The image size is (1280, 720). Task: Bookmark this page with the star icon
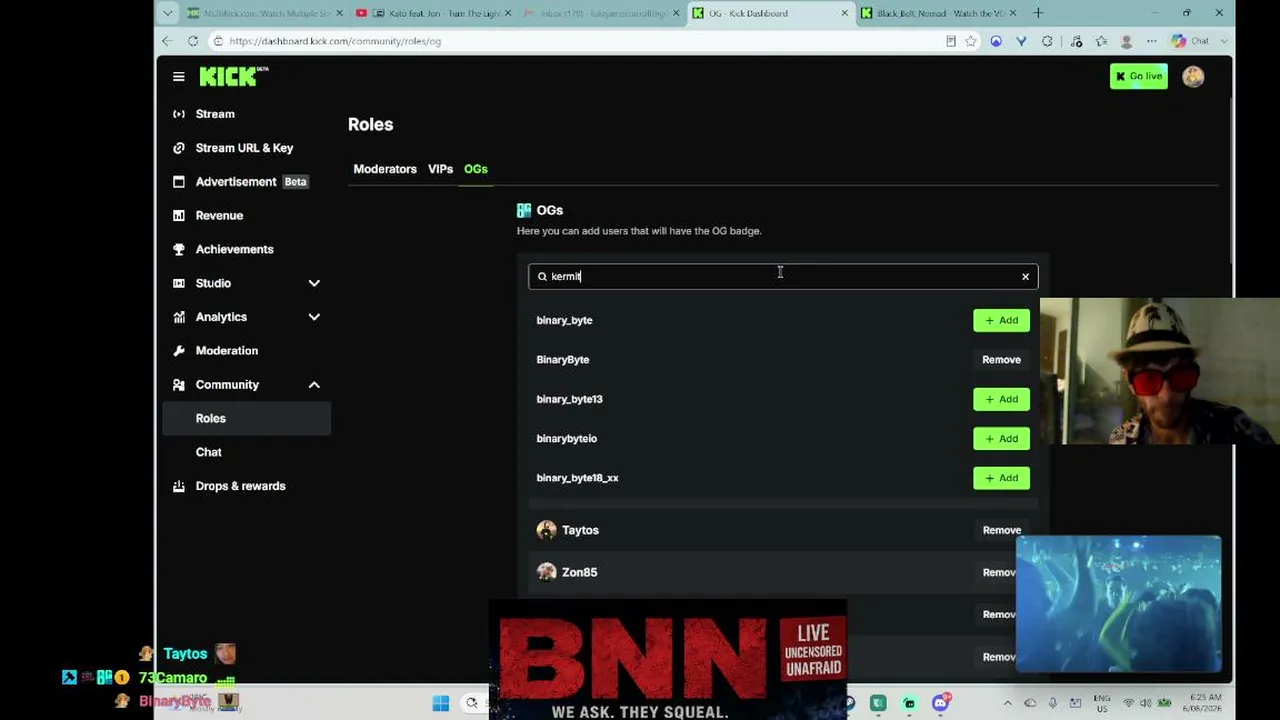(971, 41)
